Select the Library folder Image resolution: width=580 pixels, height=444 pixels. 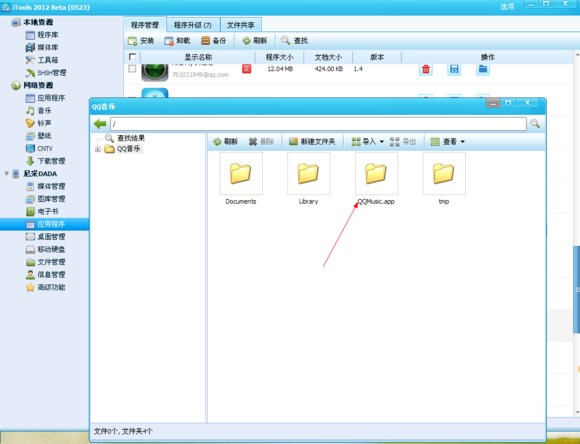pos(308,179)
